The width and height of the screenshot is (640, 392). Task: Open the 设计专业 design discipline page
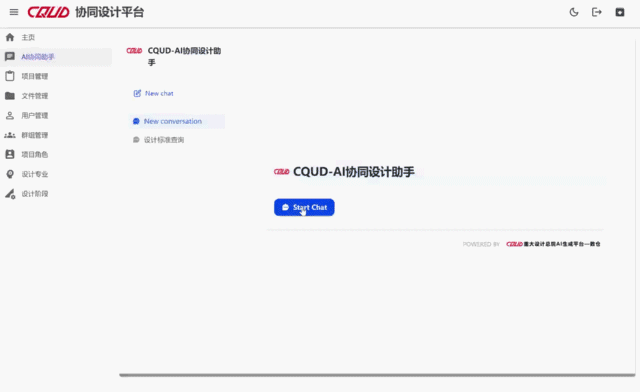coord(56,174)
